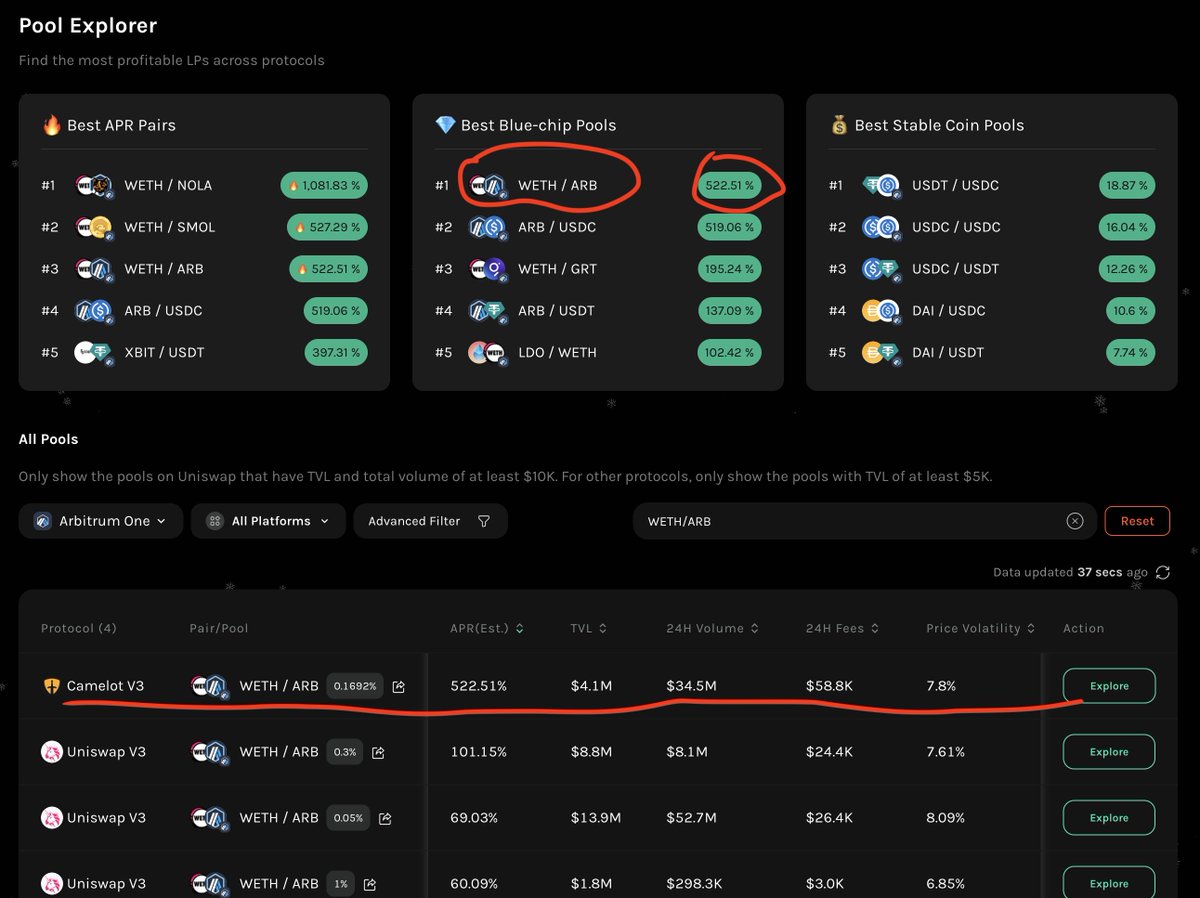Open the Arbitrum One network dropdown

[100, 521]
